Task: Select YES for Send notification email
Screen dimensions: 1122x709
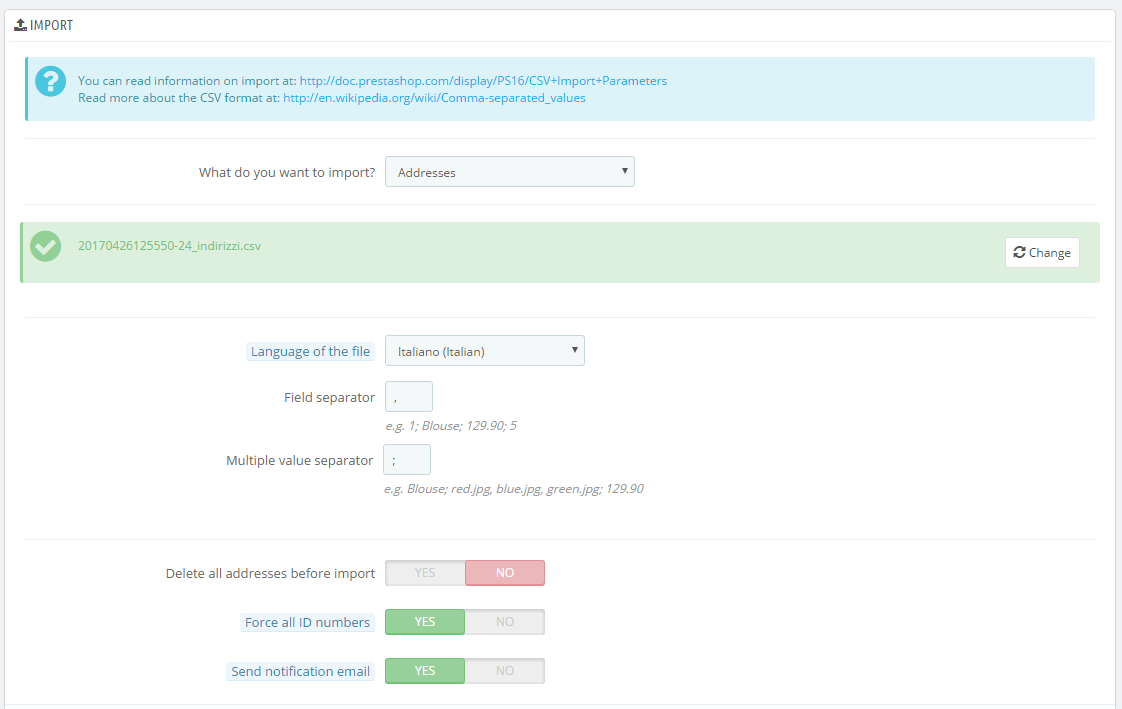Action: click(425, 671)
